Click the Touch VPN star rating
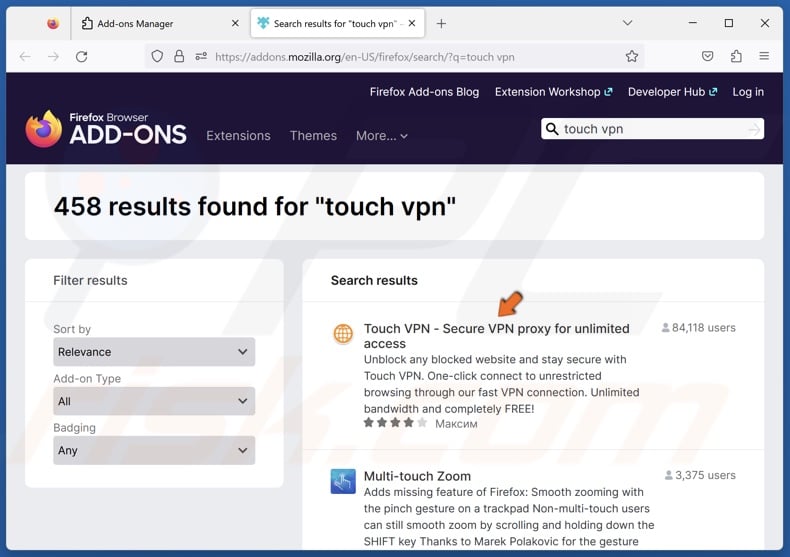Image resolution: width=790 pixels, height=557 pixels. 395,423
